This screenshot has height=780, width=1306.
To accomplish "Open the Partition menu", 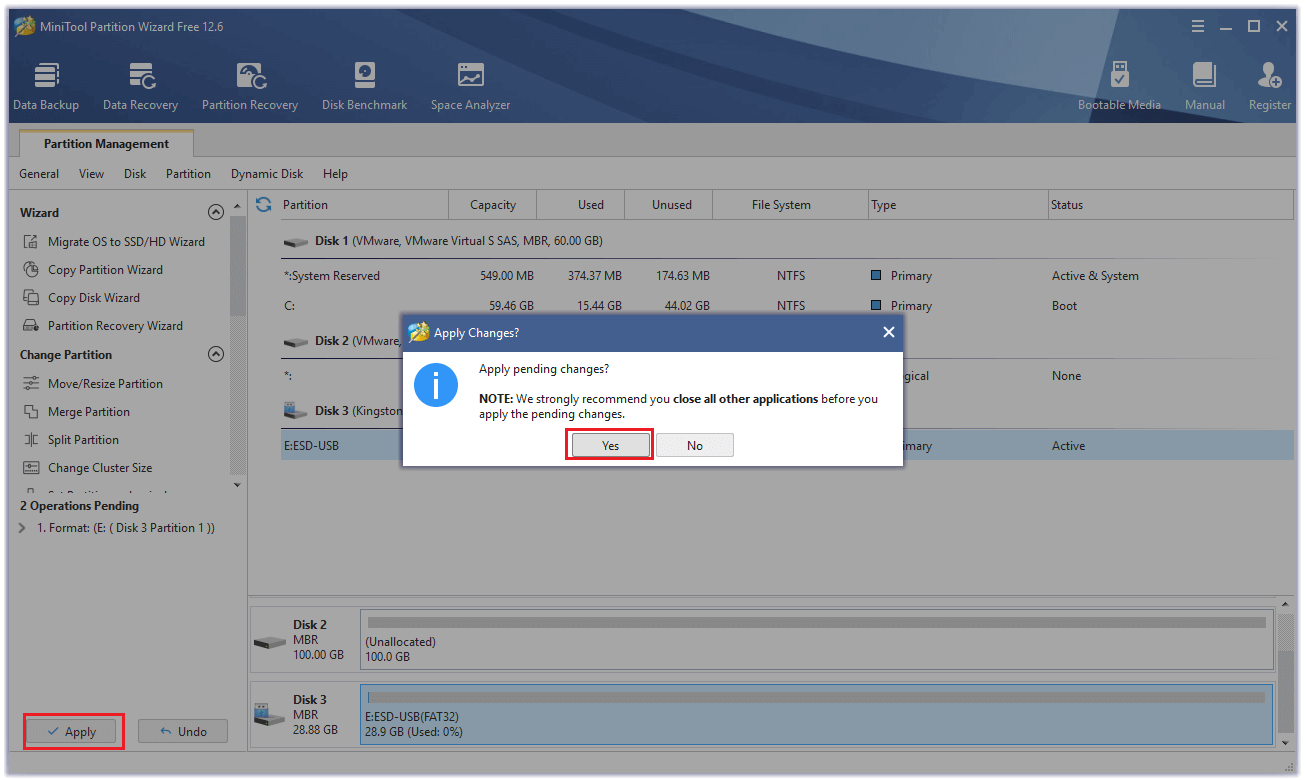I will (x=188, y=174).
